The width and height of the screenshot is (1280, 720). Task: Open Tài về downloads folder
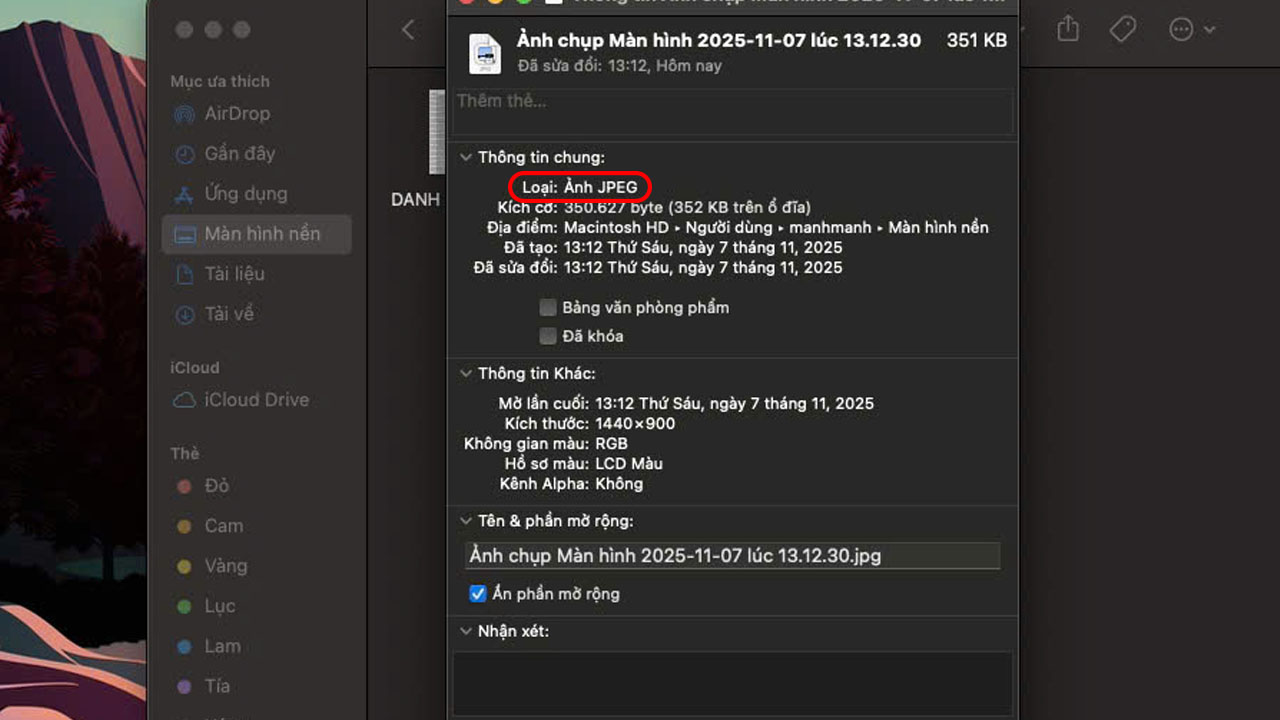pyautogui.click(x=229, y=314)
